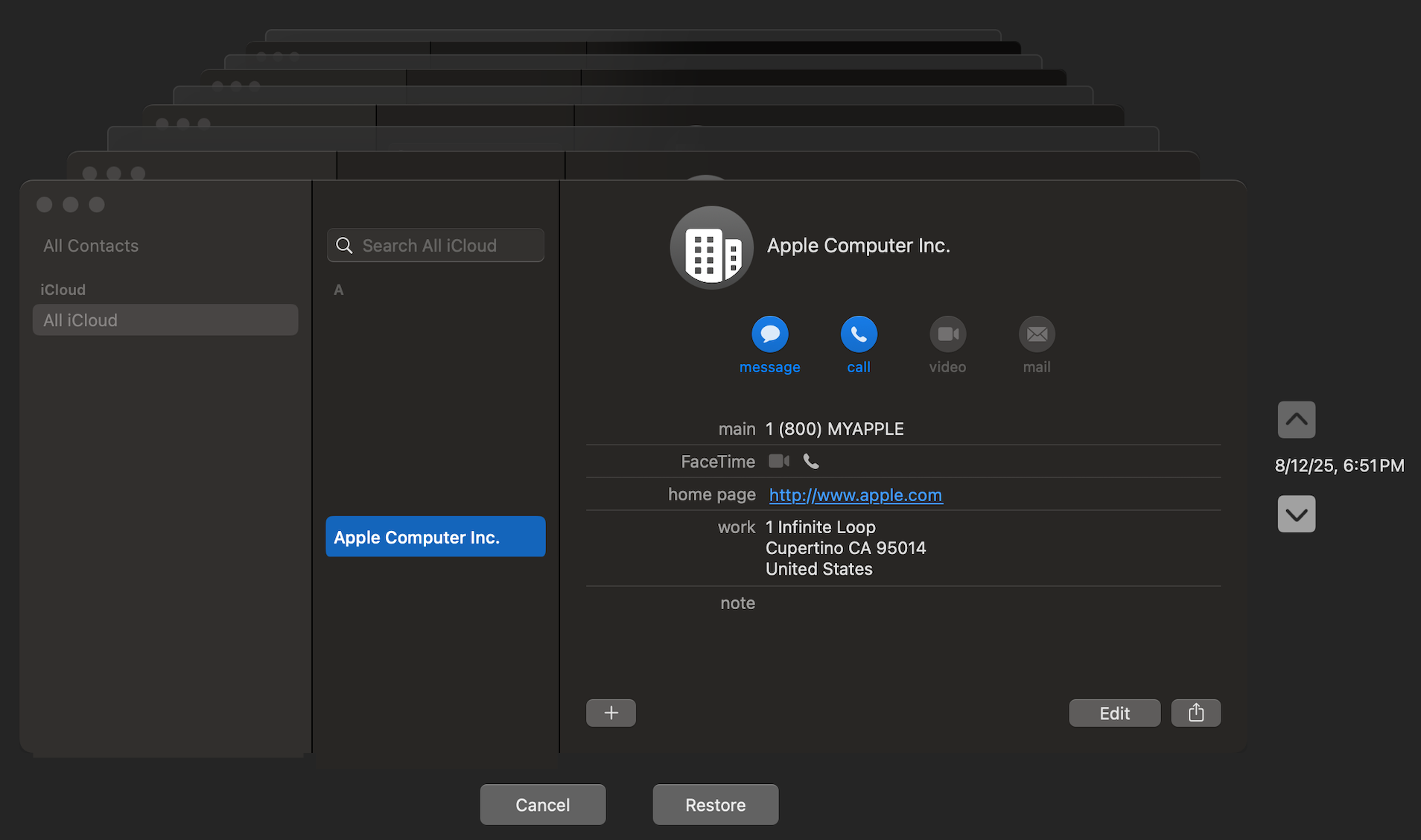
Task: Go to the next backup with down arrow
Action: pyautogui.click(x=1297, y=514)
